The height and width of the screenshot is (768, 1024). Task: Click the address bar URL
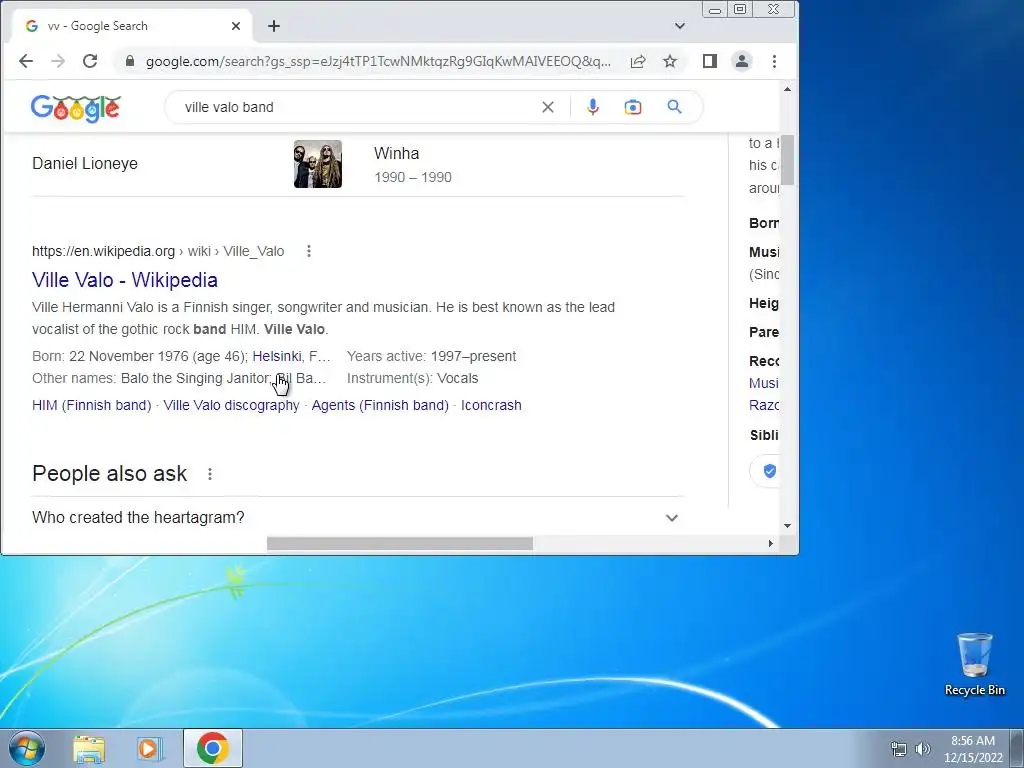coord(378,61)
